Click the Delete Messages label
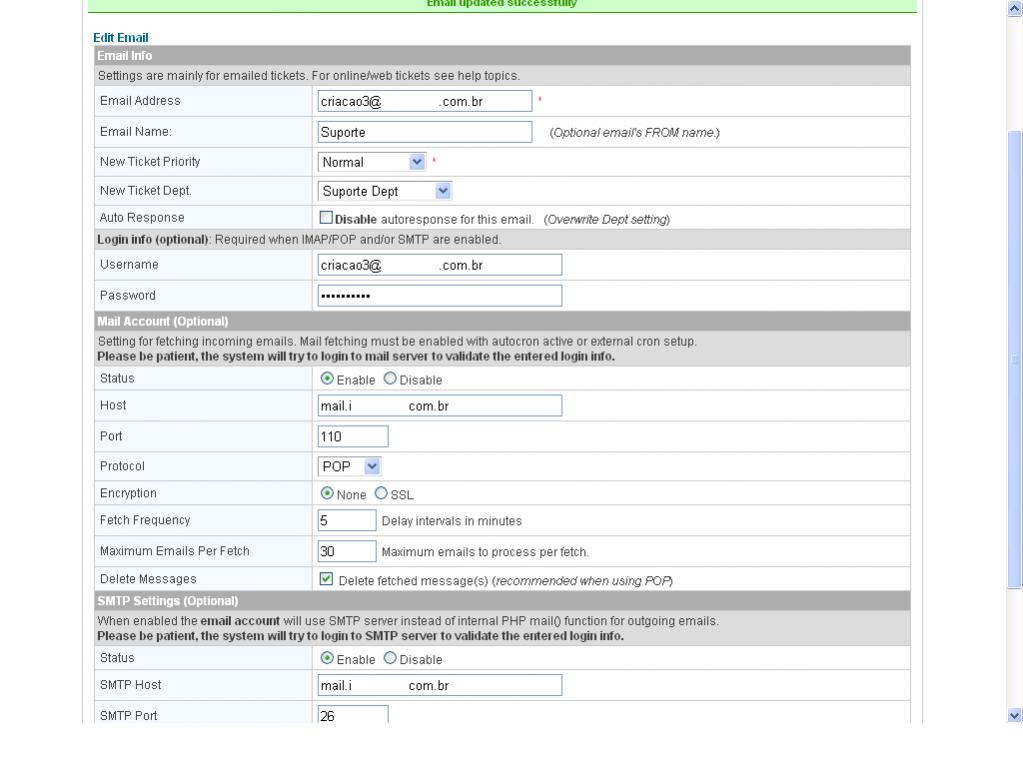This screenshot has height=767, width=1023. pyautogui.click(x=148, y=579)
